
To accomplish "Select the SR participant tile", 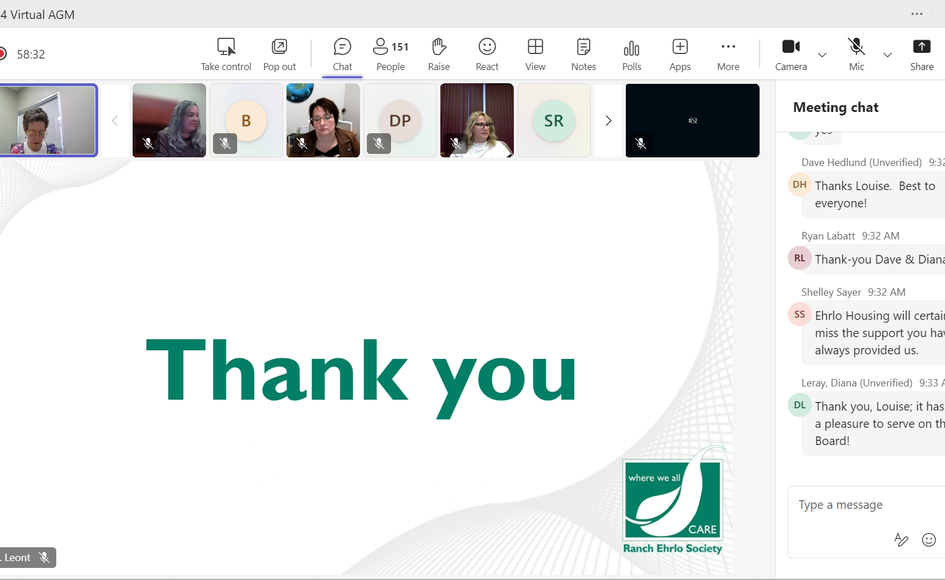I will (554, 121).
